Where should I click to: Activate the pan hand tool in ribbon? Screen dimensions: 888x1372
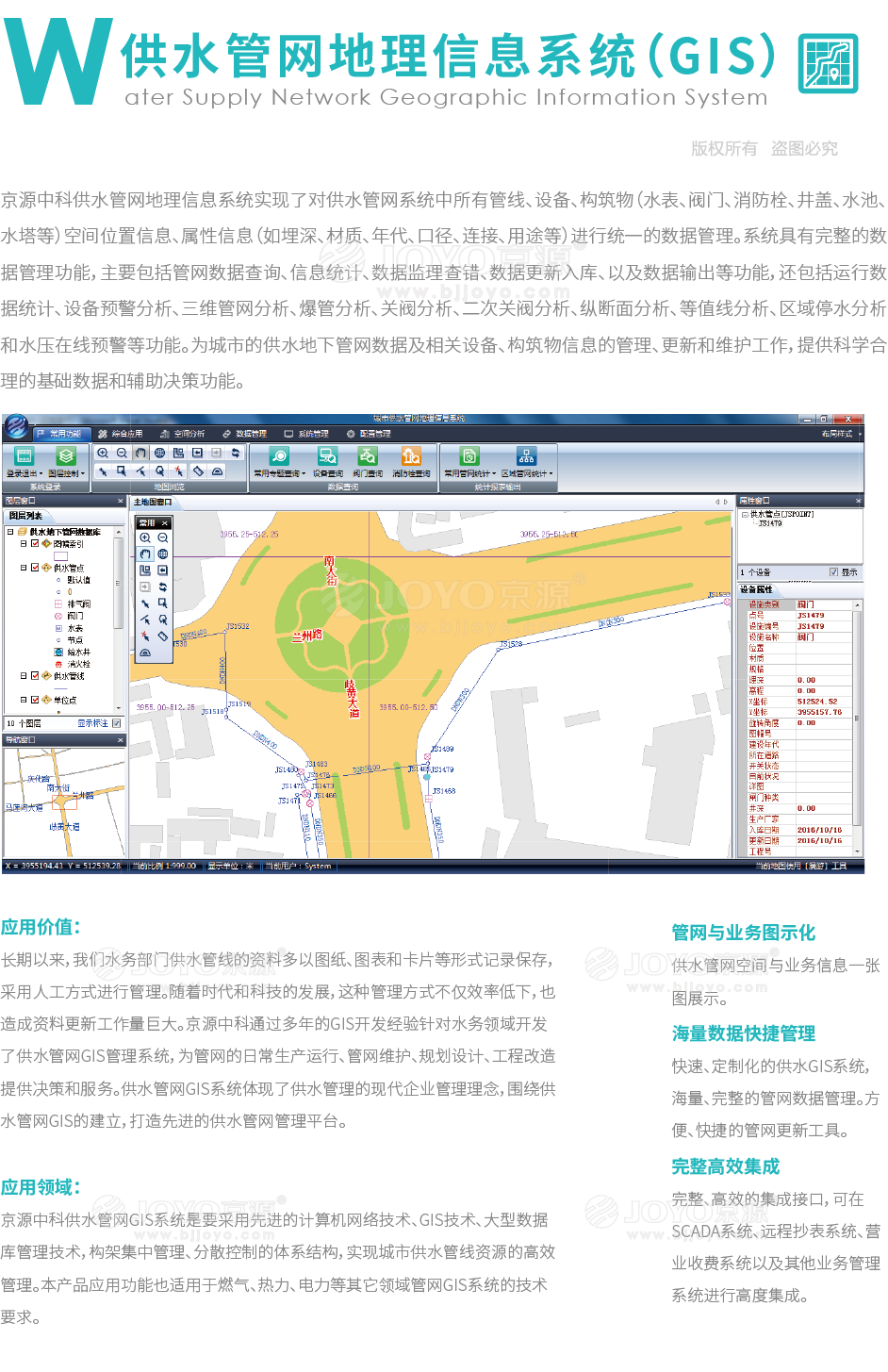(x=140, y=454)
